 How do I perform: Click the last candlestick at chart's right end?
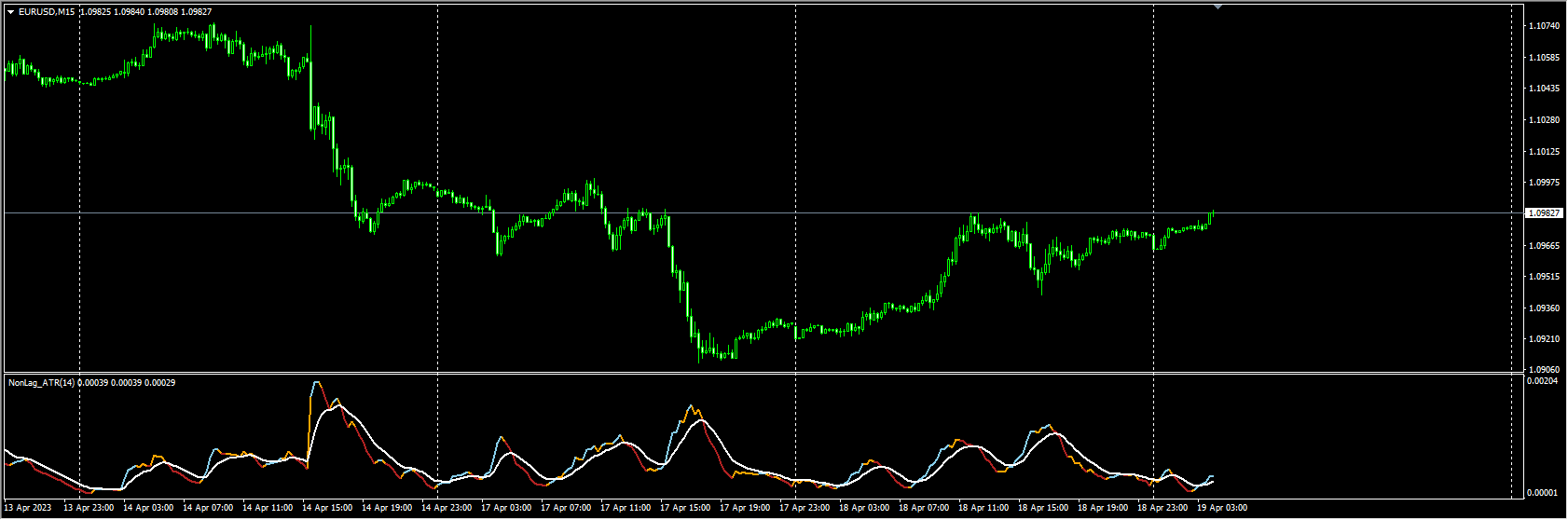tap(1212, 216)
